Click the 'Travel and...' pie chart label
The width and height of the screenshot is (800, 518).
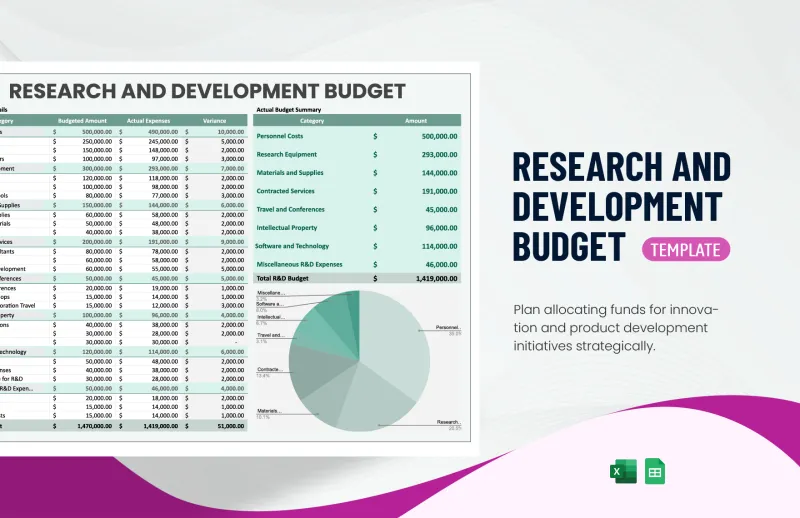coord(270,335)
